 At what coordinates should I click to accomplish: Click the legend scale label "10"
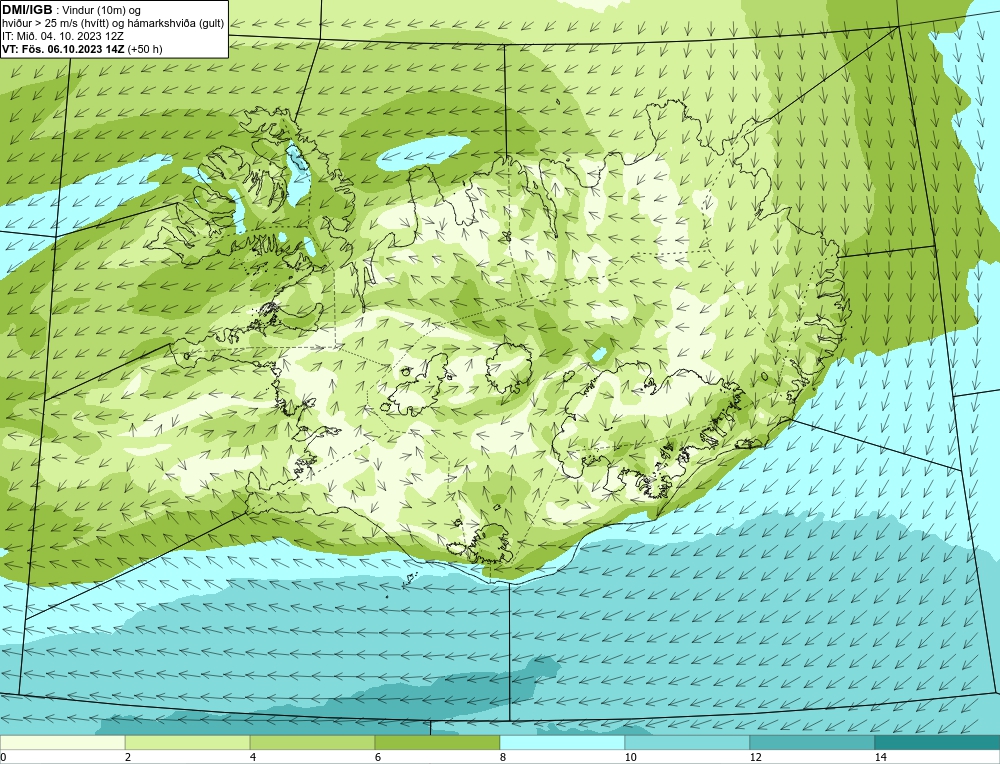pos(630,757)
